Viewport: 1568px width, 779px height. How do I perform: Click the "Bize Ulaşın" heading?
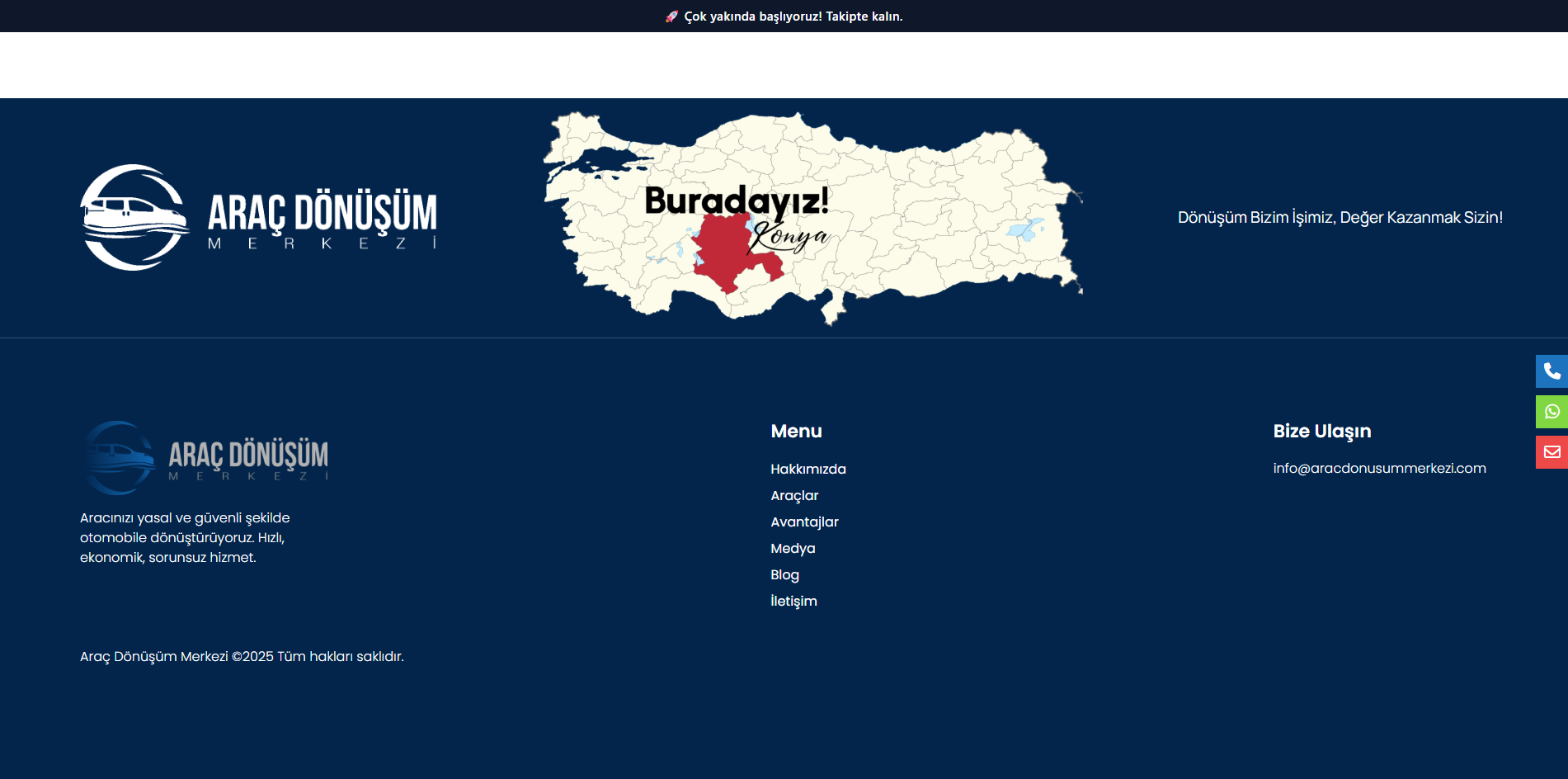(1321, 431)
